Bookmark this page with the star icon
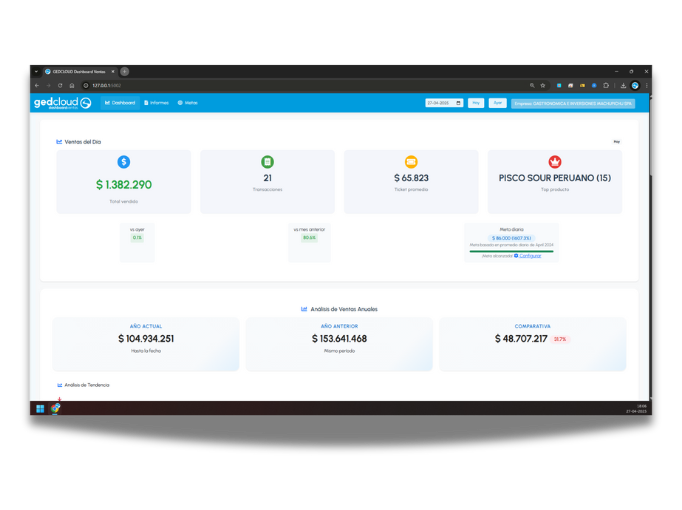Screen dimensions: 682x510 tap(543, 86)
